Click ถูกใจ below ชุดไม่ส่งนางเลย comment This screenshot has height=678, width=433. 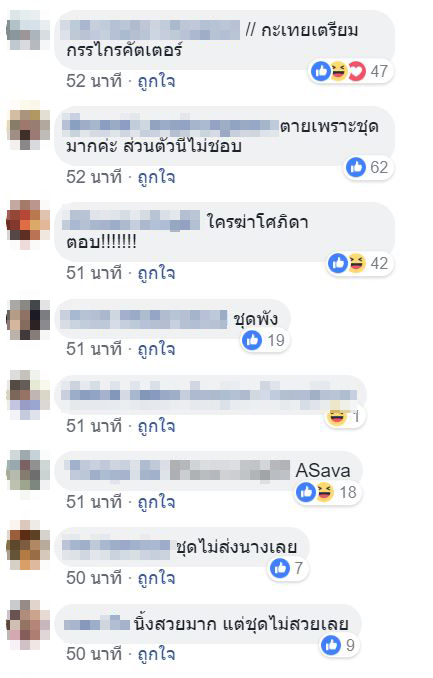tap(156, 578)
